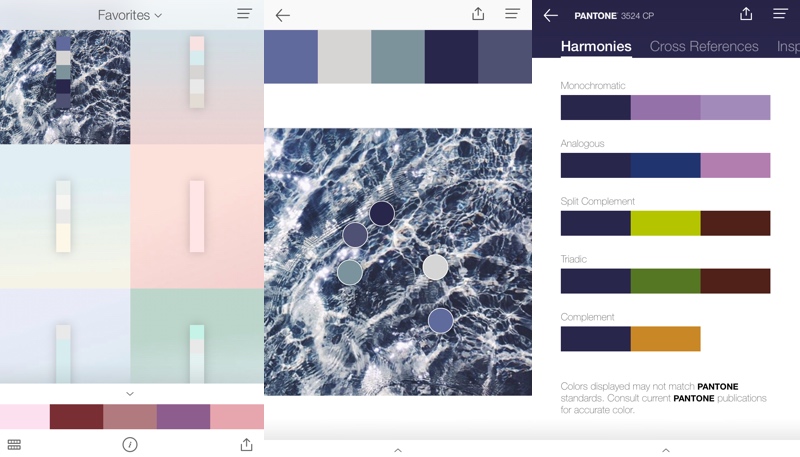Viewport: 800px width, 457px height.
Task: Switch to Cross References tab
Action: point(704,46)
